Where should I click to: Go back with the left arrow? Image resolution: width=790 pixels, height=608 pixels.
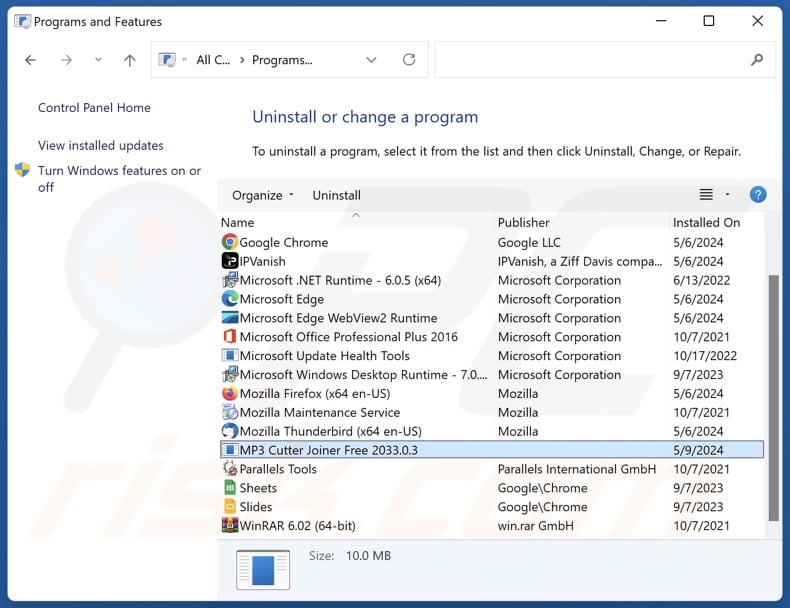coord(31,60)
